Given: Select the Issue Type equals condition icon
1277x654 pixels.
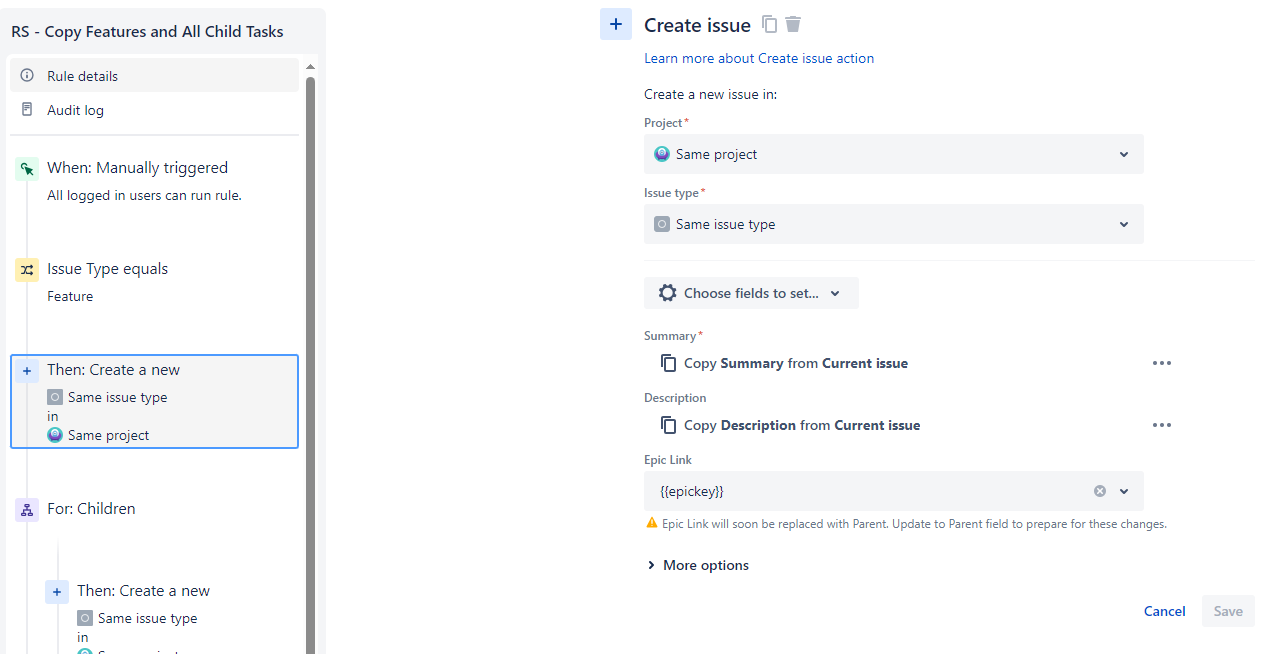Looking at the screenshot, I should [27, 270].
